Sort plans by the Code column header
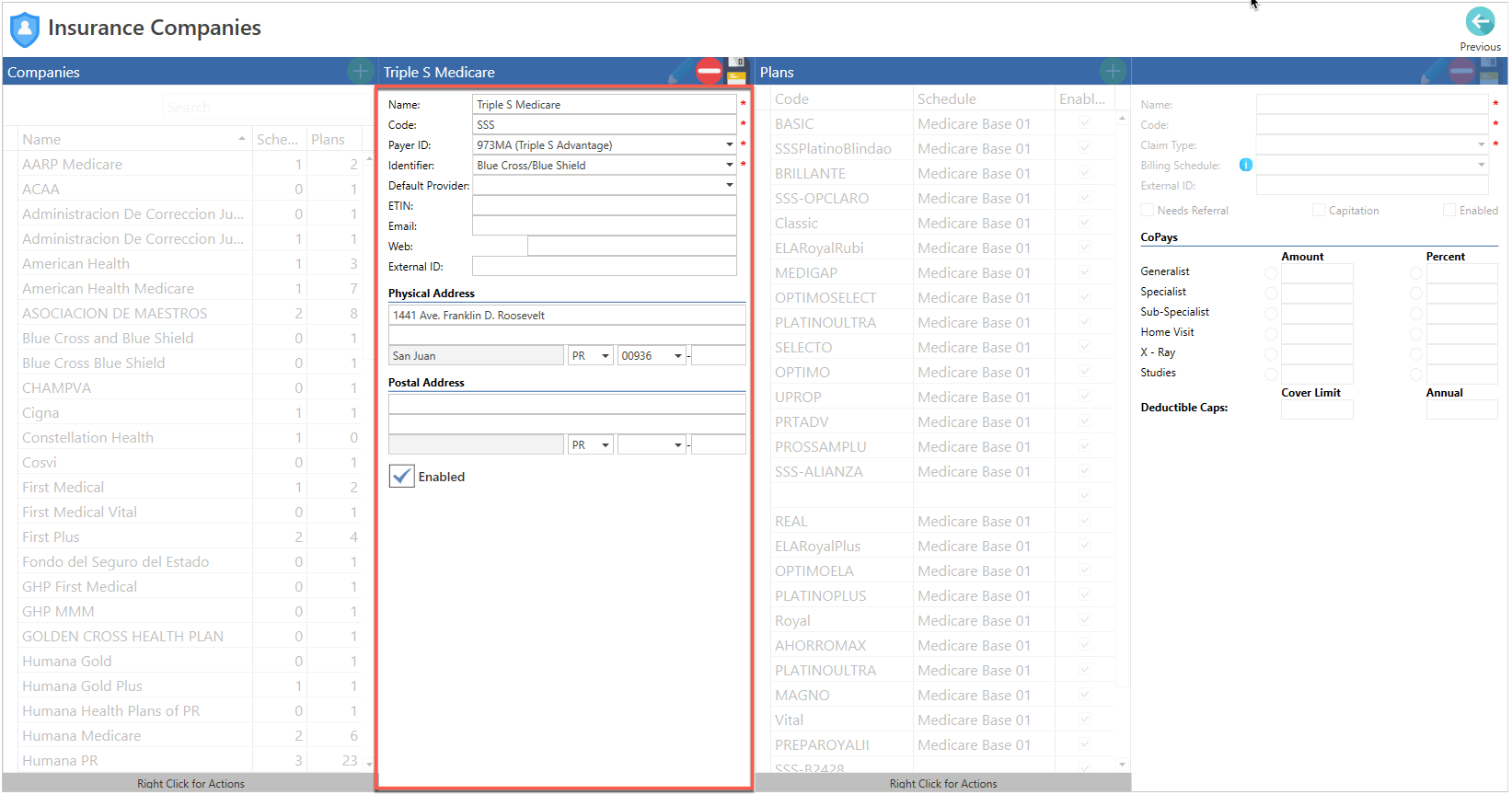 tap(841, 98)
